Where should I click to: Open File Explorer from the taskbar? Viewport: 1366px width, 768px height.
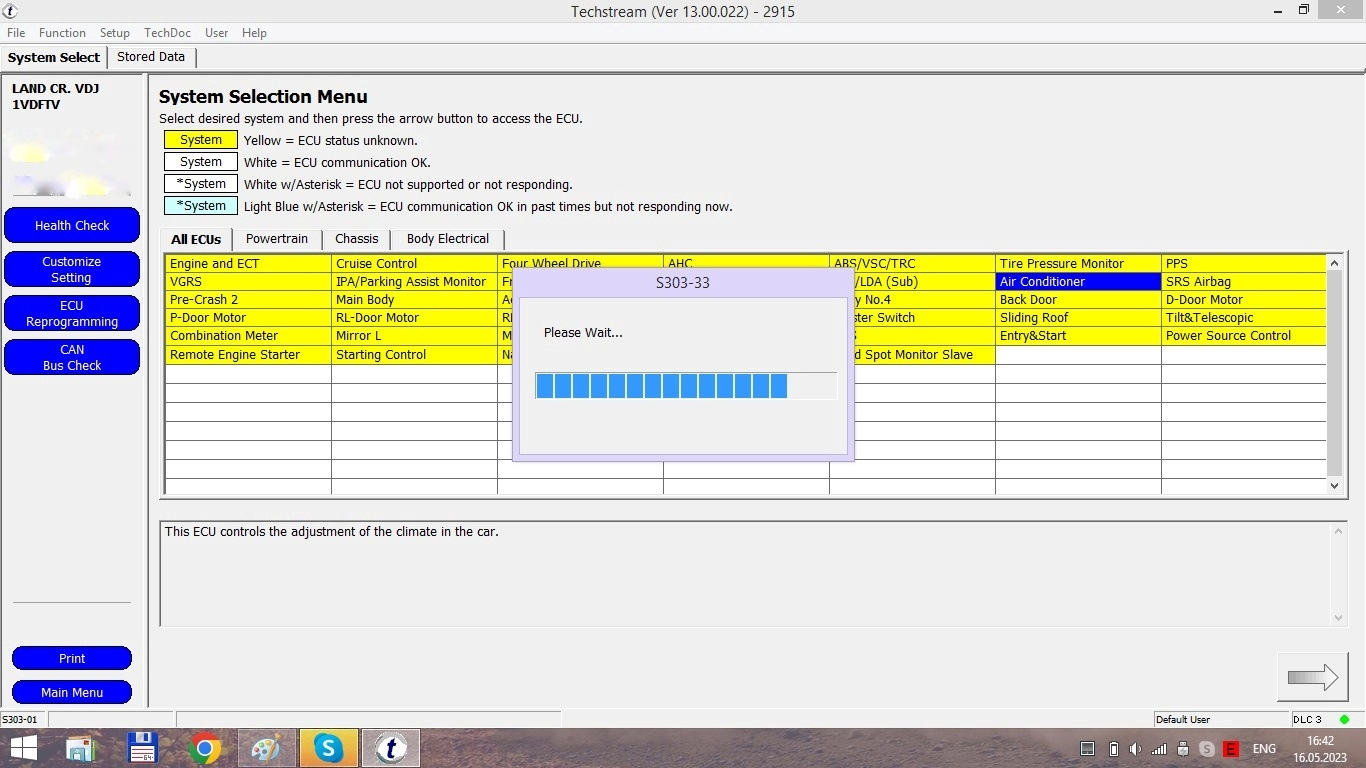pos(80,748)
